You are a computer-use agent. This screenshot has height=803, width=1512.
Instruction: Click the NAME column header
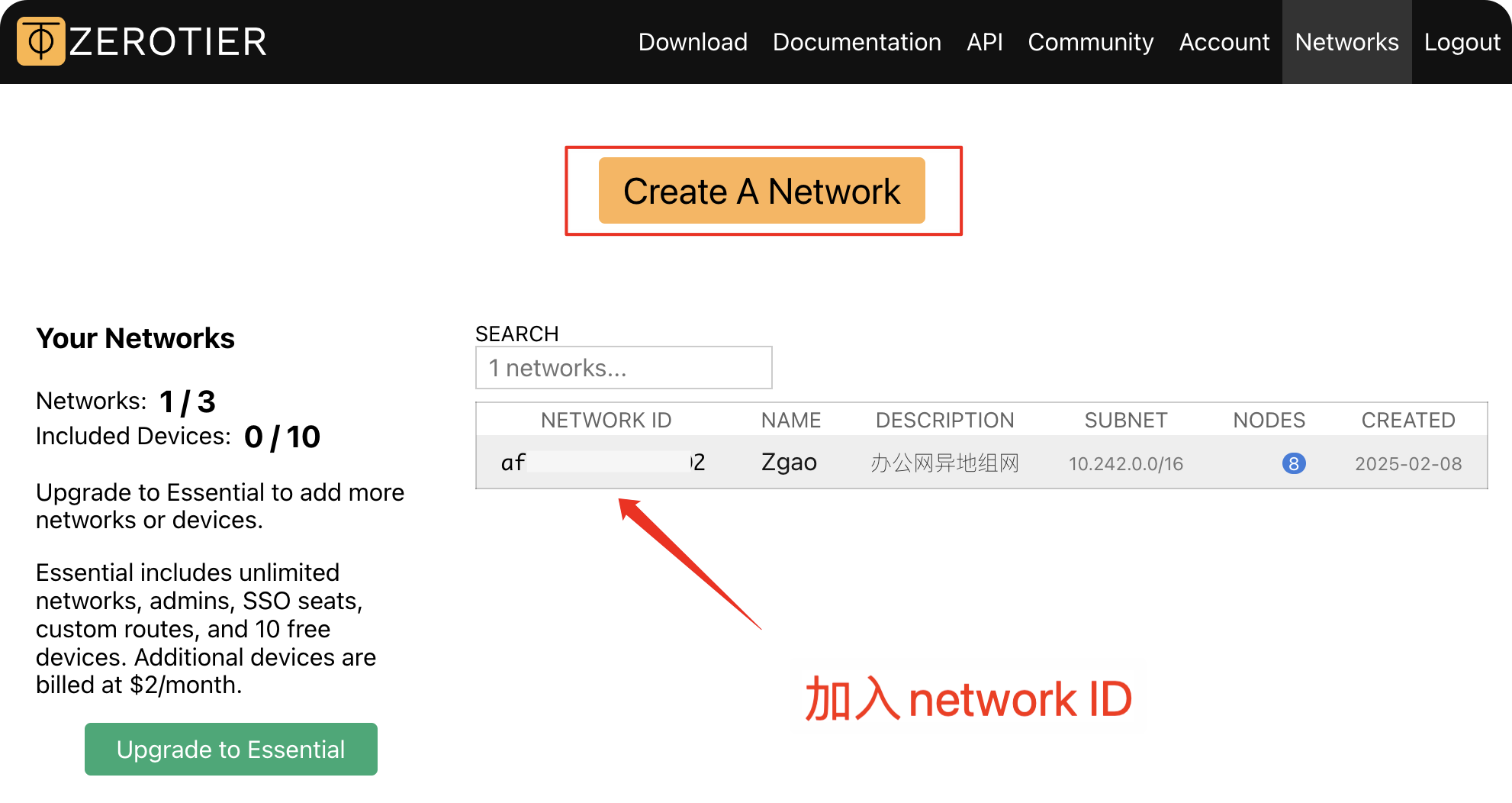click(x=790, y=420)
